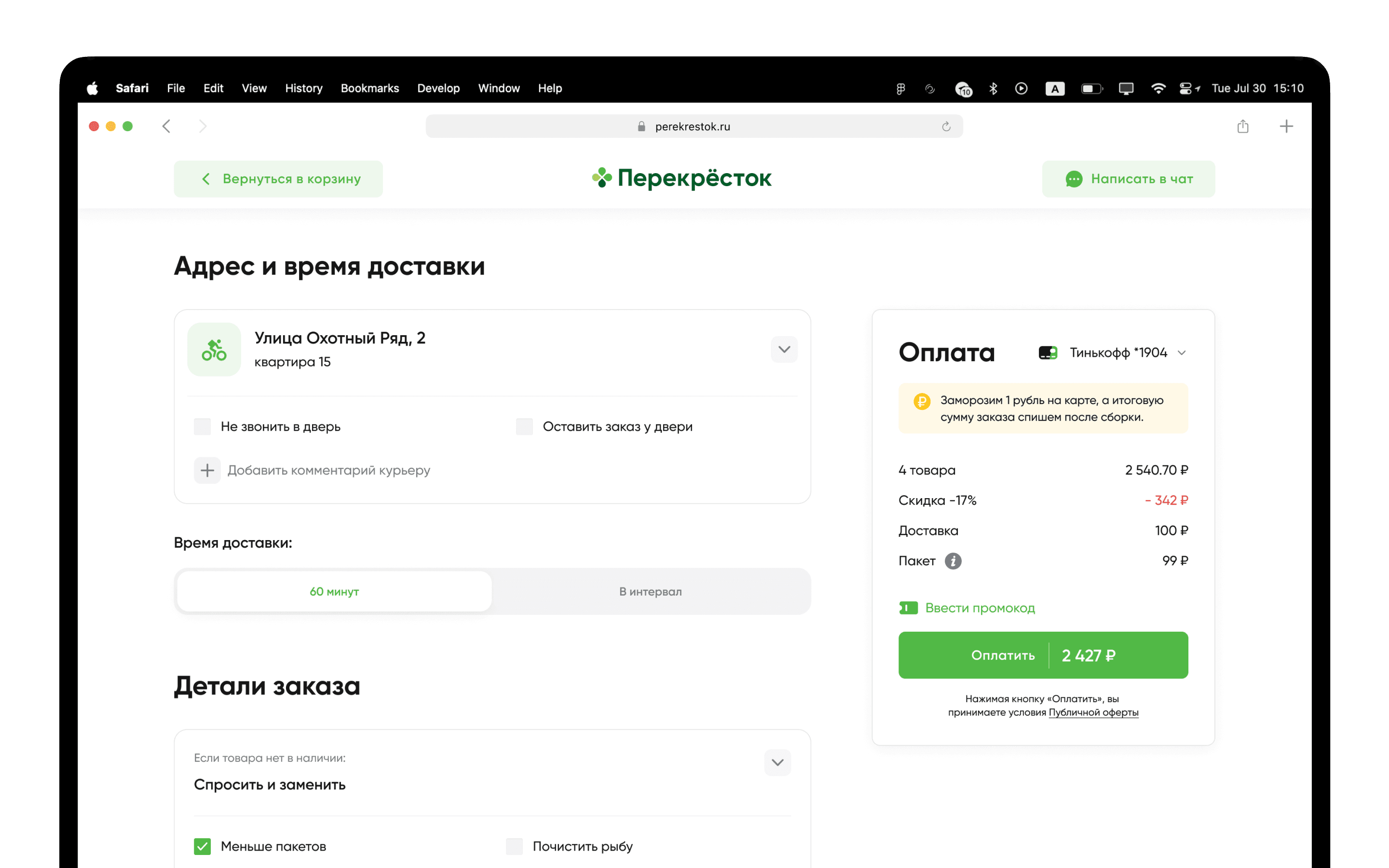Image resolution: width=1389 pixels, height=868 pixels.
Task: Click 'Вернуться в корзину' button
Action: 278,179
